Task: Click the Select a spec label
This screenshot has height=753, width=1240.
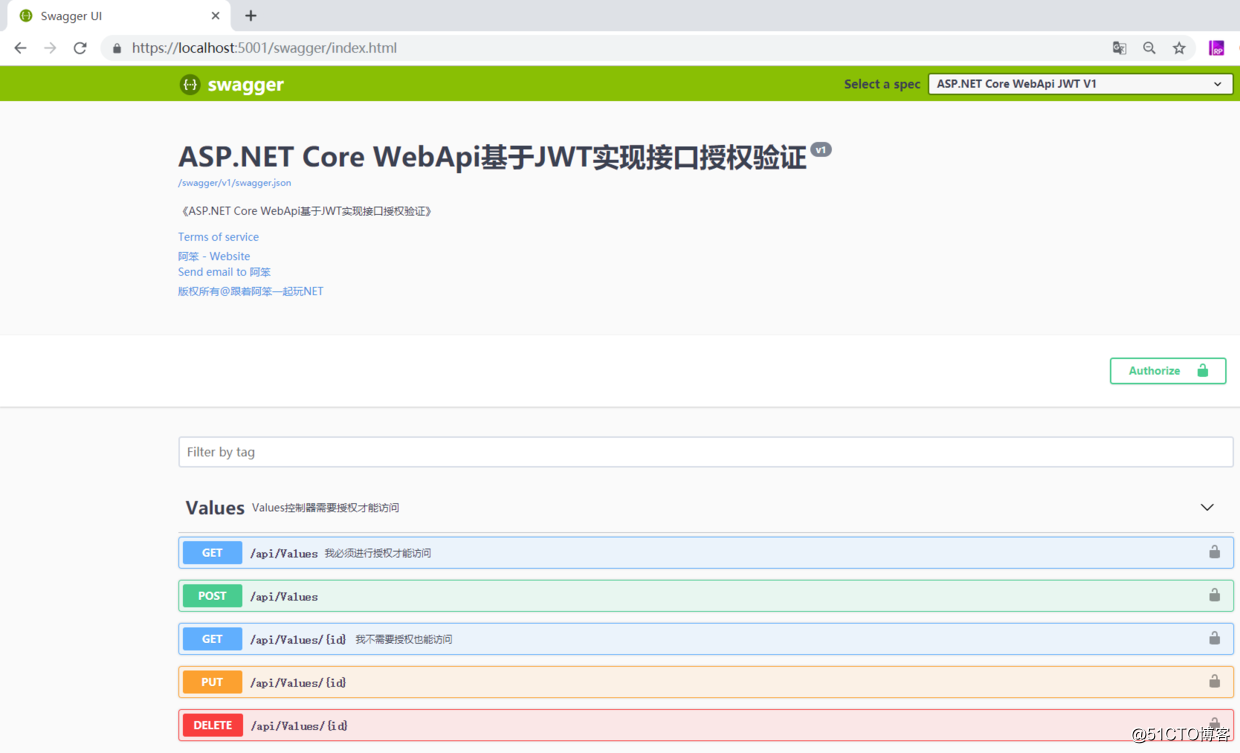Action: click(882, 84)
